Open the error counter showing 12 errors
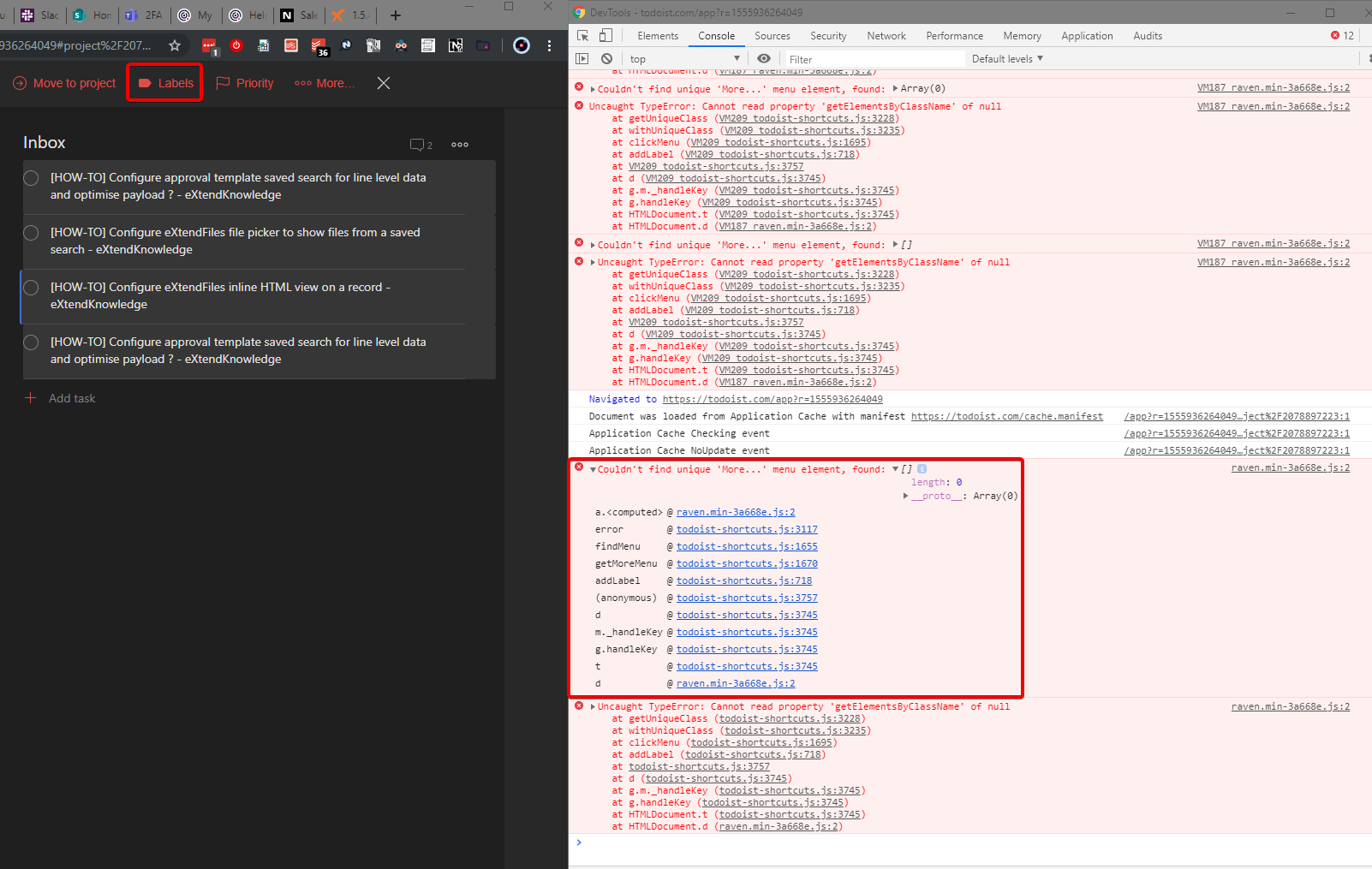The image size is (1372, 869). [x=1340, y=35]
